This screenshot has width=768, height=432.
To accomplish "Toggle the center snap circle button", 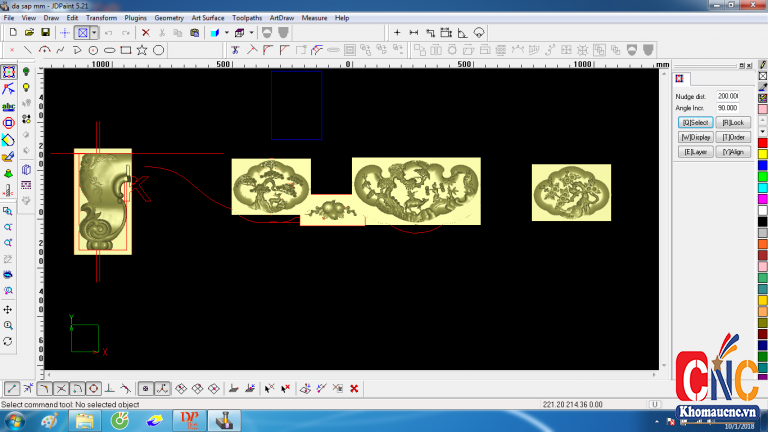I will pos(93,388).
